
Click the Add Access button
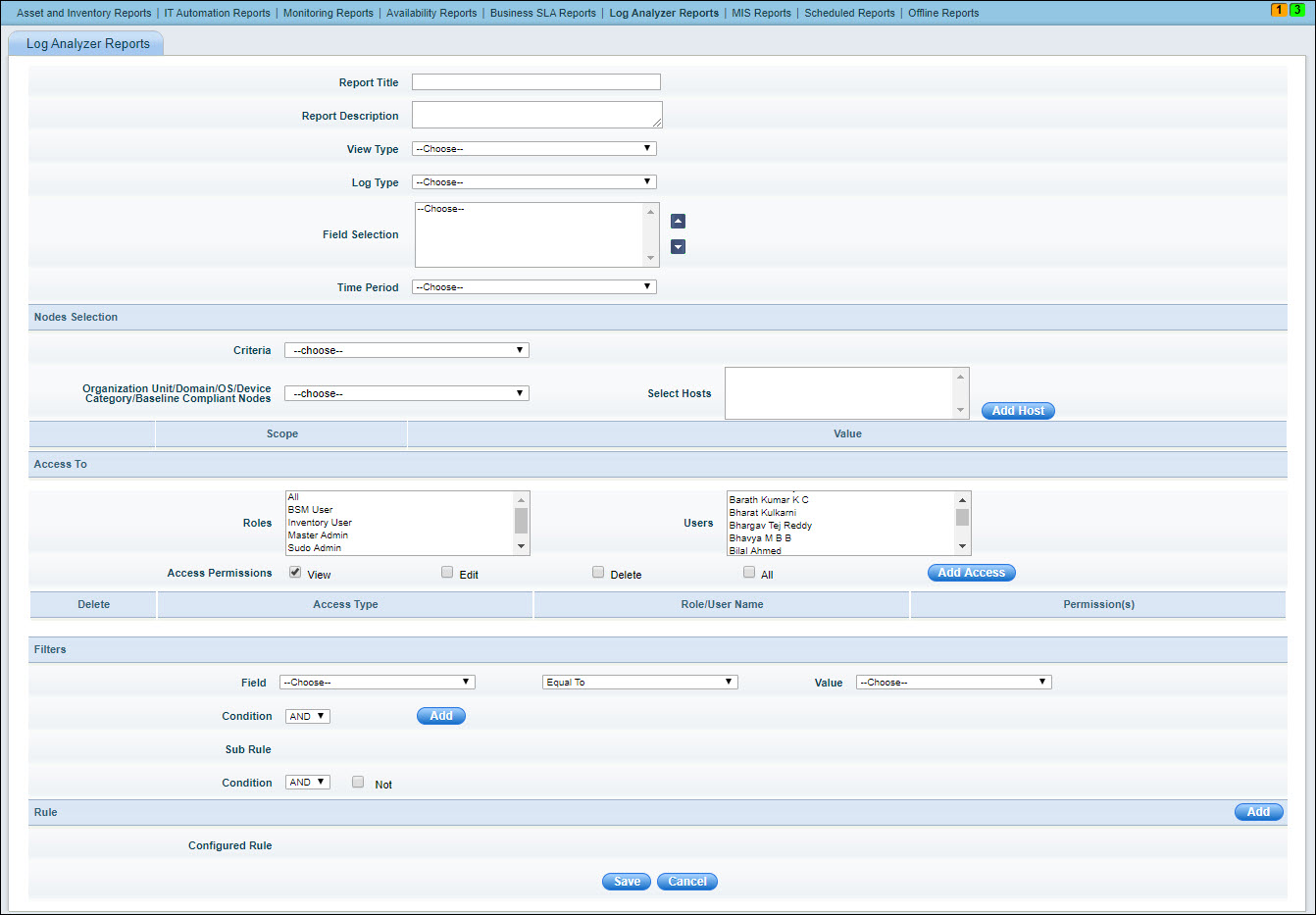coord(971,573)
